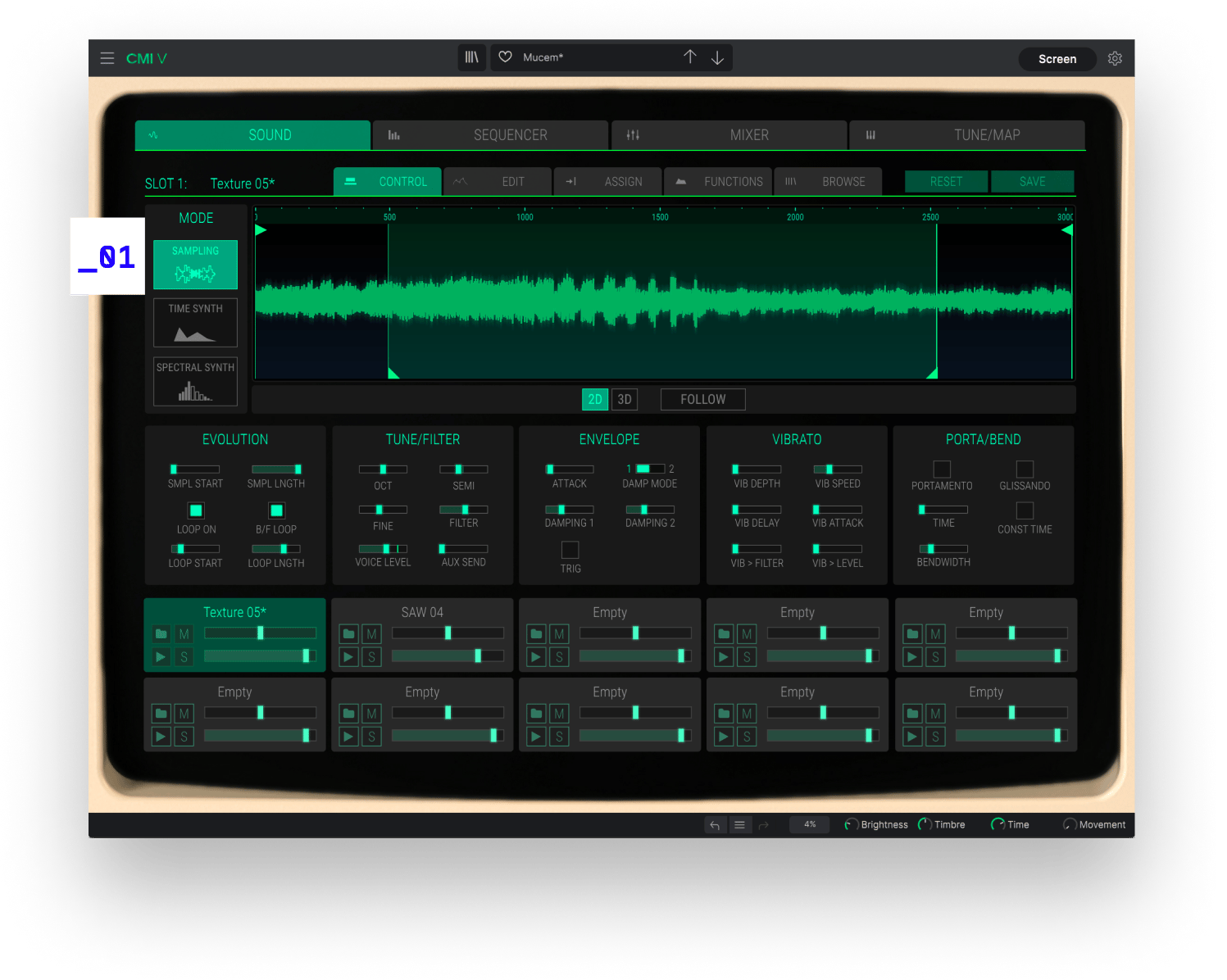Image resolution: width=1227 pixels, height=980 pixels.
Task: Open the EDIT sub-tab
Action: tap(498, 181)
